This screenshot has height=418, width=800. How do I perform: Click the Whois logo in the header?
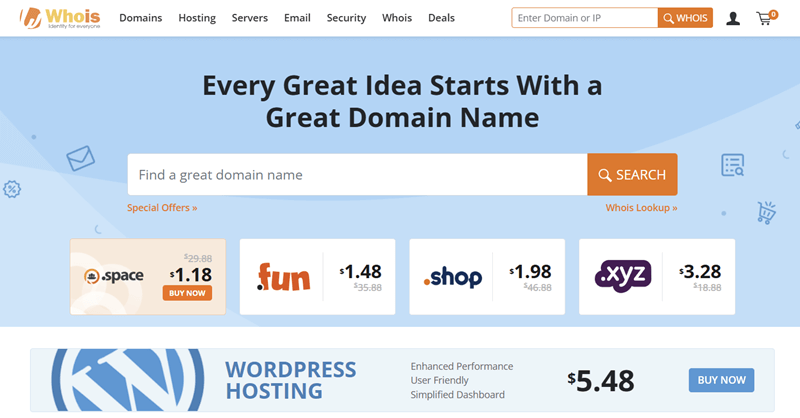click(x=60, y=18)
